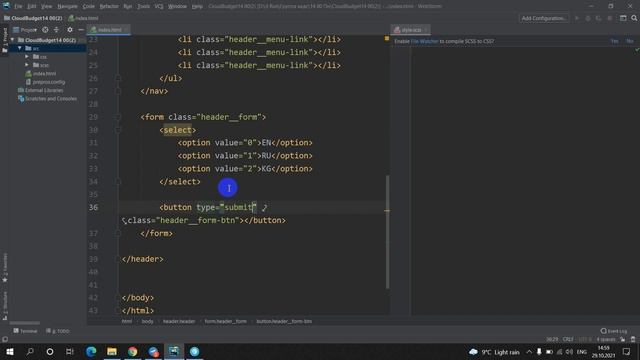Click Yes in the File Watcher banner
Image resolution: width=640 pixels, height=360 pixels.
coord(614,41)
